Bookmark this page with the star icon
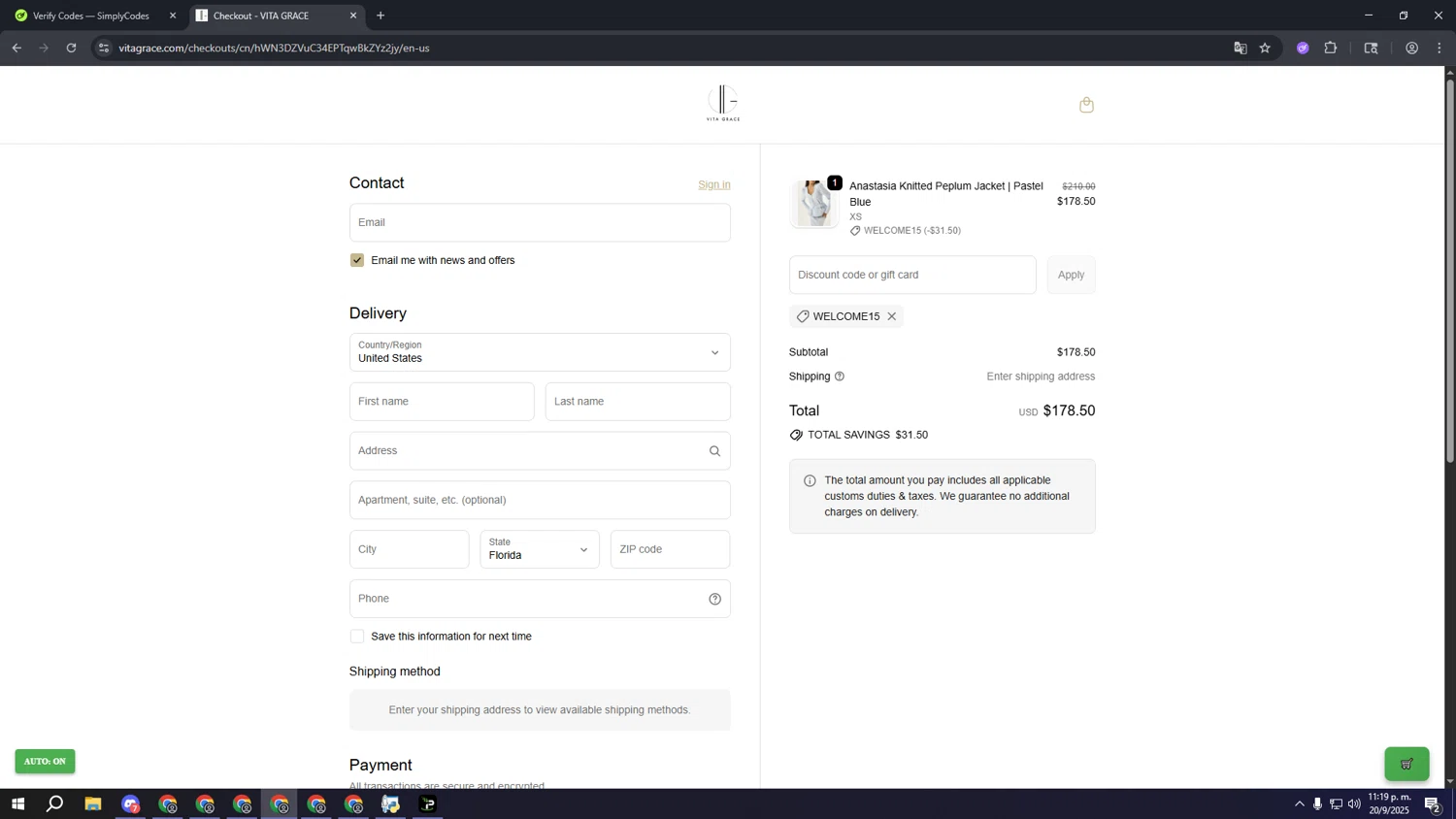The width and height of the screenshot is (1456, 819). coord(1265,48)
